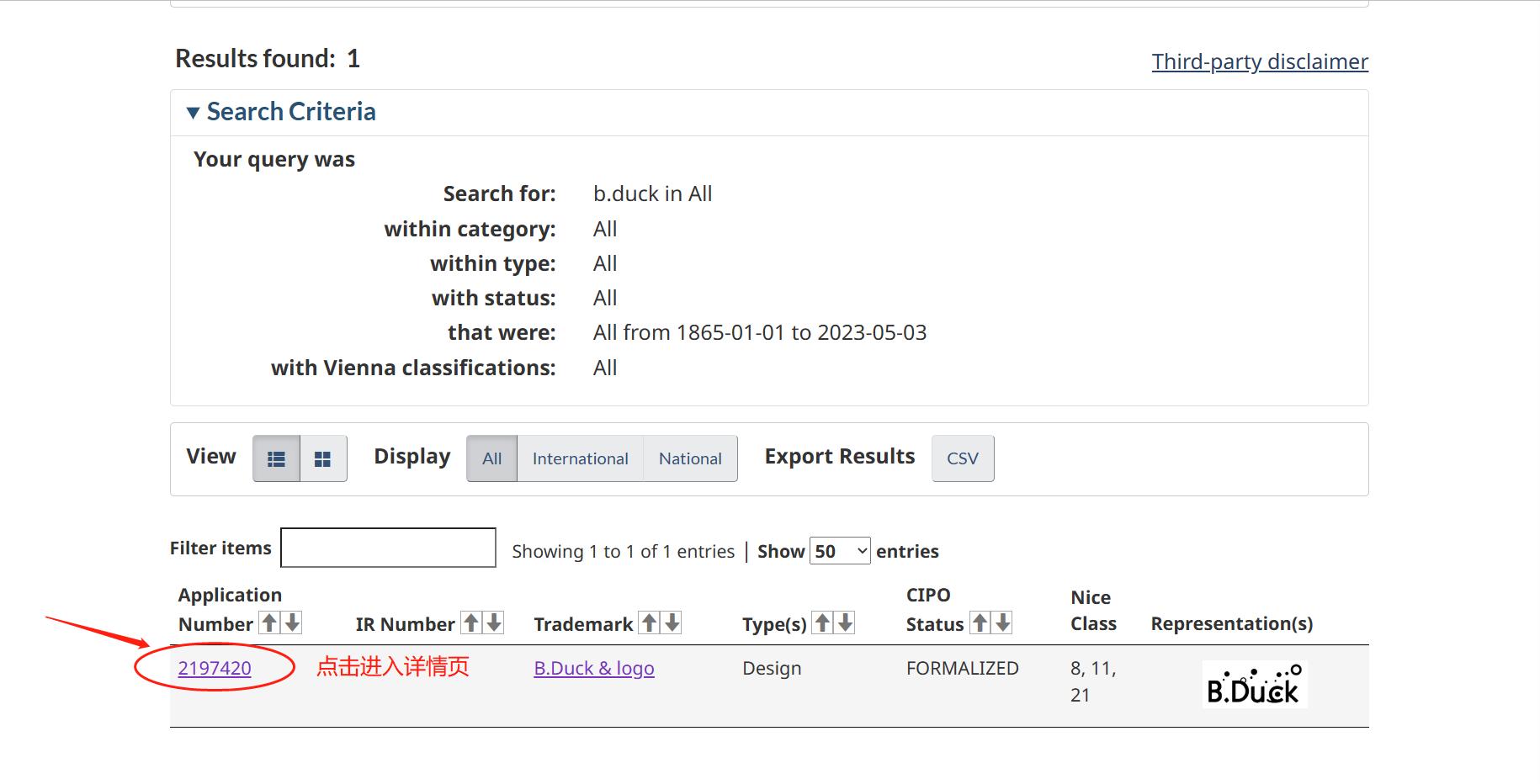Sort CIPO Status descending arrow
Image resolution: width=1540 pixels, height=784 pixels.
1002,623
